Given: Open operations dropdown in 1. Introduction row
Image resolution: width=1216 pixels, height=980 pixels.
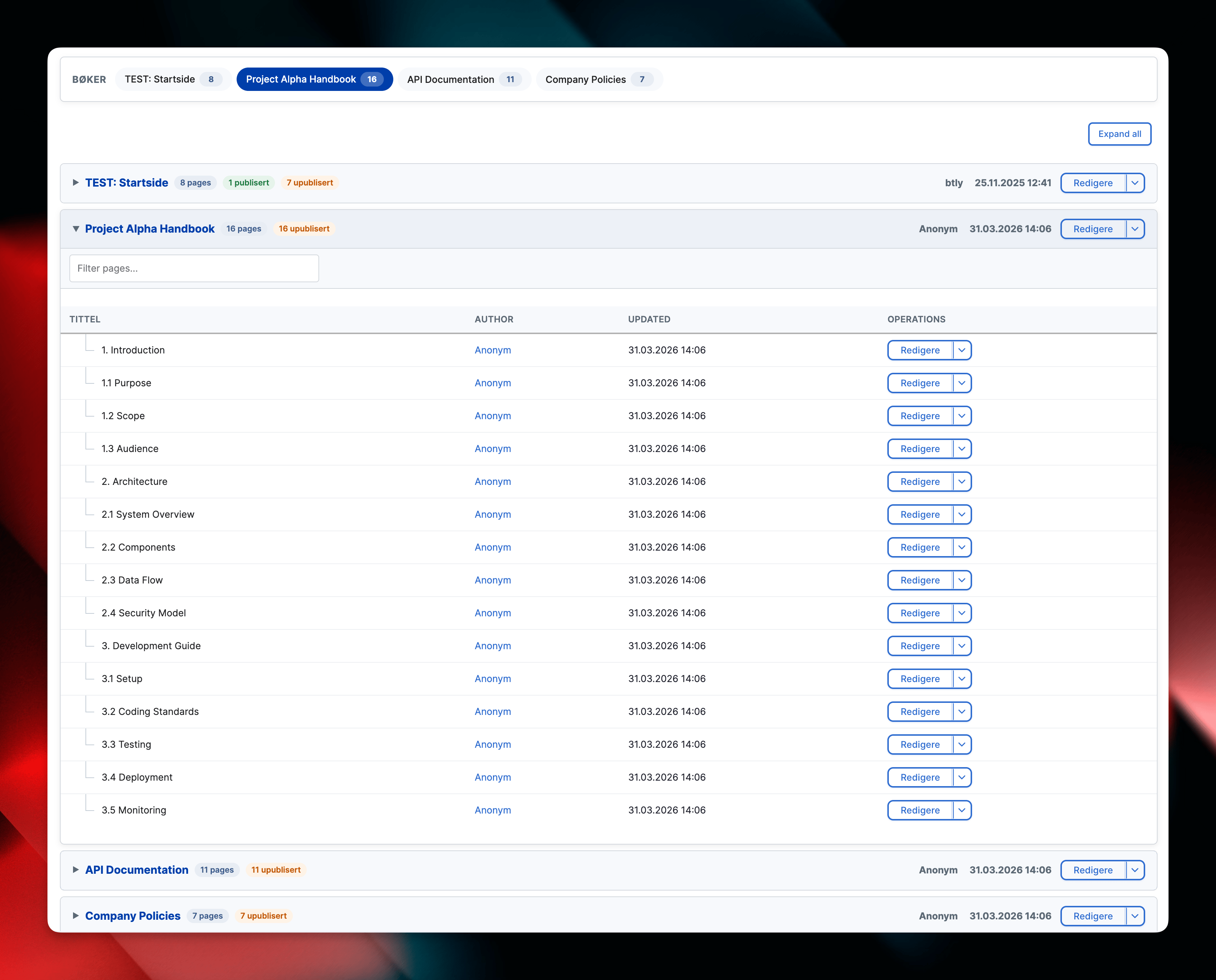Looking at the screenshot, I should [962, 350].
